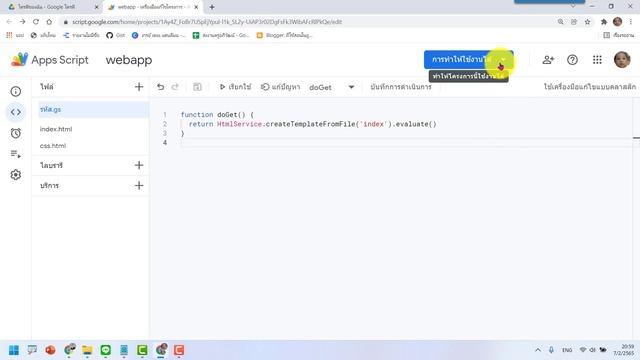Open File Explorer from taskbar
The height and width of the screenshot is (360, 640).
87,350
